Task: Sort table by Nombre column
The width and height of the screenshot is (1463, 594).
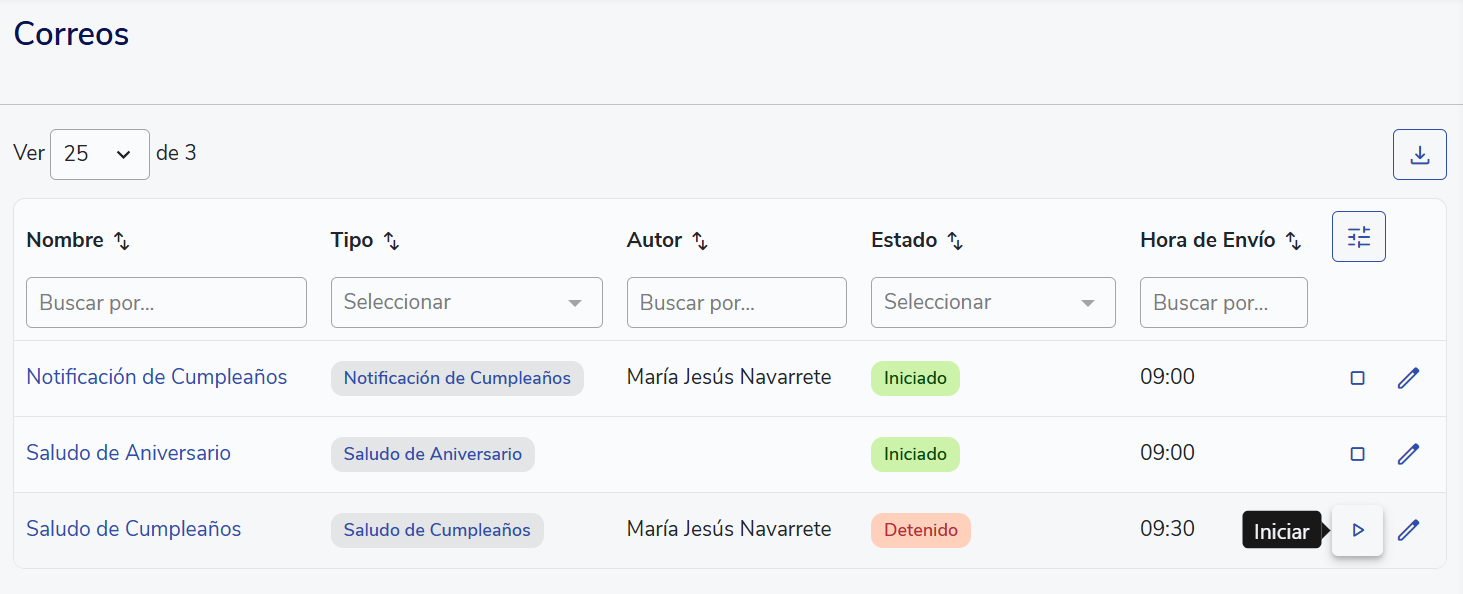Action: [121, 241]
